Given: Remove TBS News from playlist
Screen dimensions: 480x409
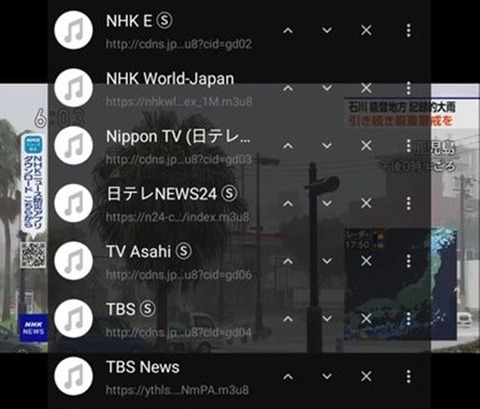Looking at the screenshot, I should tap(366, 377).
